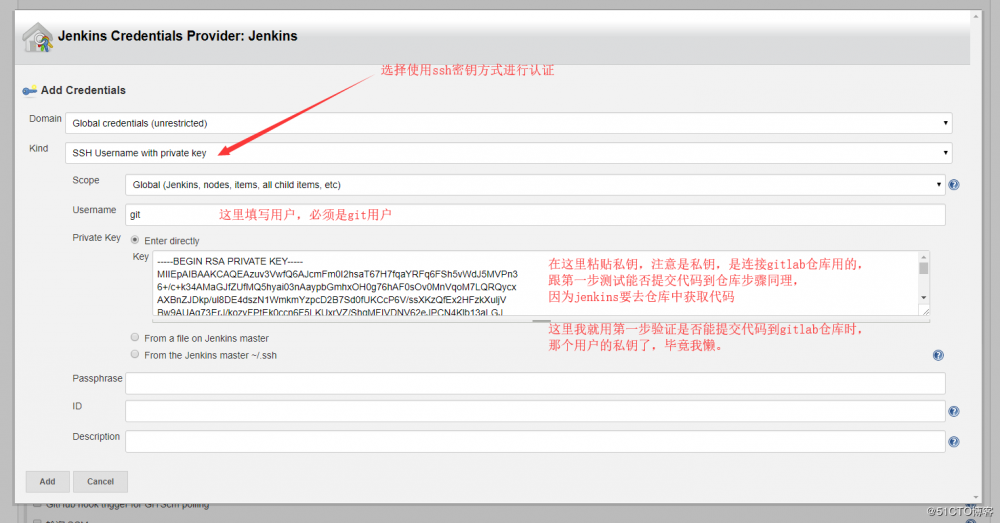Select From the Jenkins master ~/.ssh option
Screen dimensions: 1000x523
coord(135,354)
